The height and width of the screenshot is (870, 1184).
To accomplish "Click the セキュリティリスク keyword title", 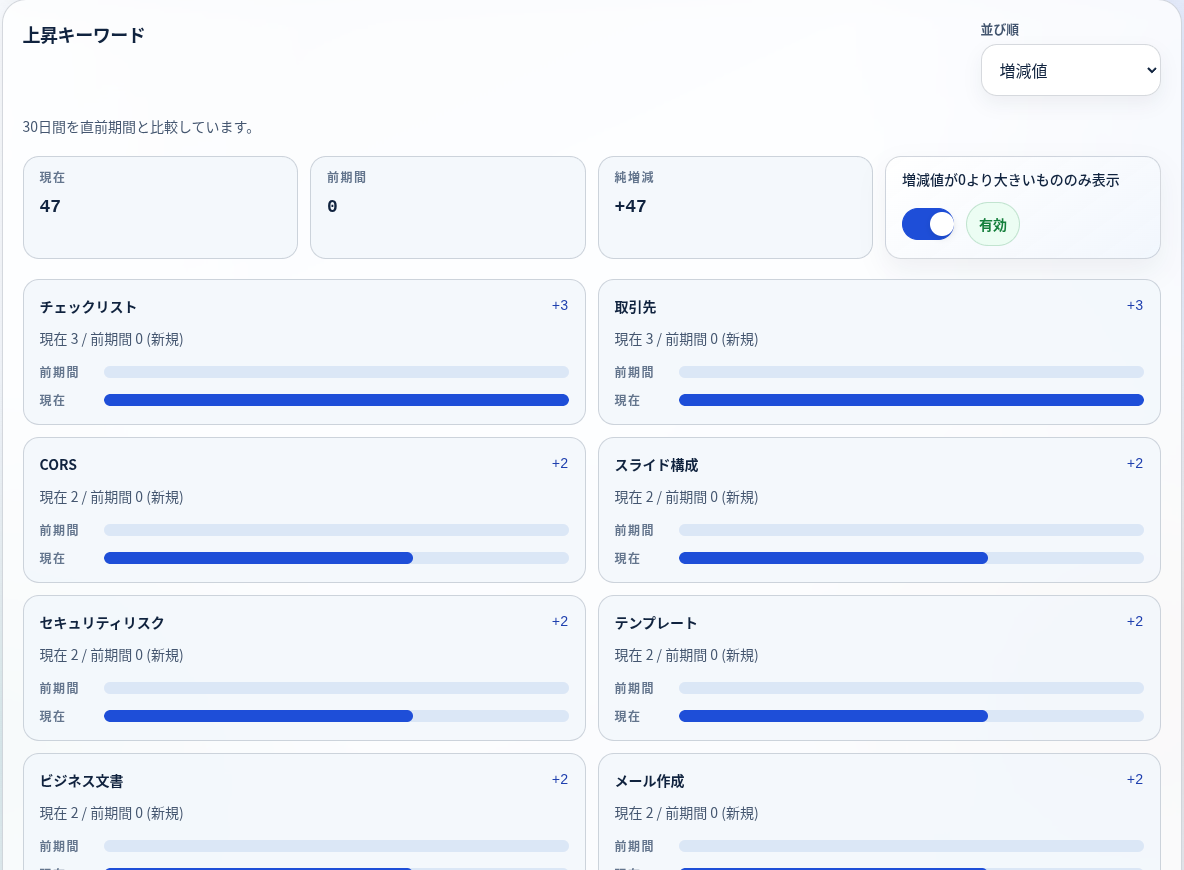I will 102,623.
